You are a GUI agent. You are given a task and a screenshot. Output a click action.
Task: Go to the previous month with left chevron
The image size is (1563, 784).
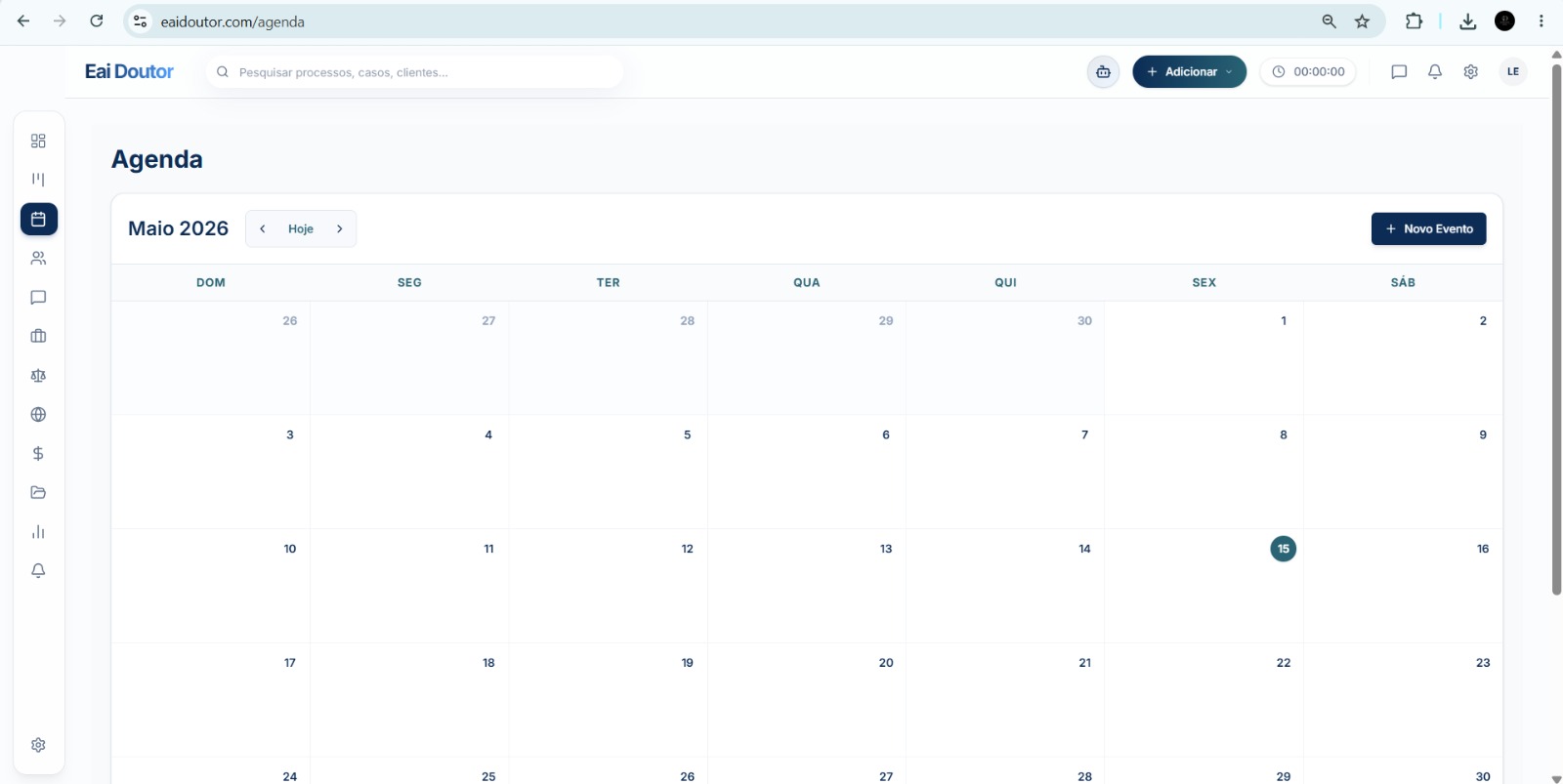coord(263,229)
